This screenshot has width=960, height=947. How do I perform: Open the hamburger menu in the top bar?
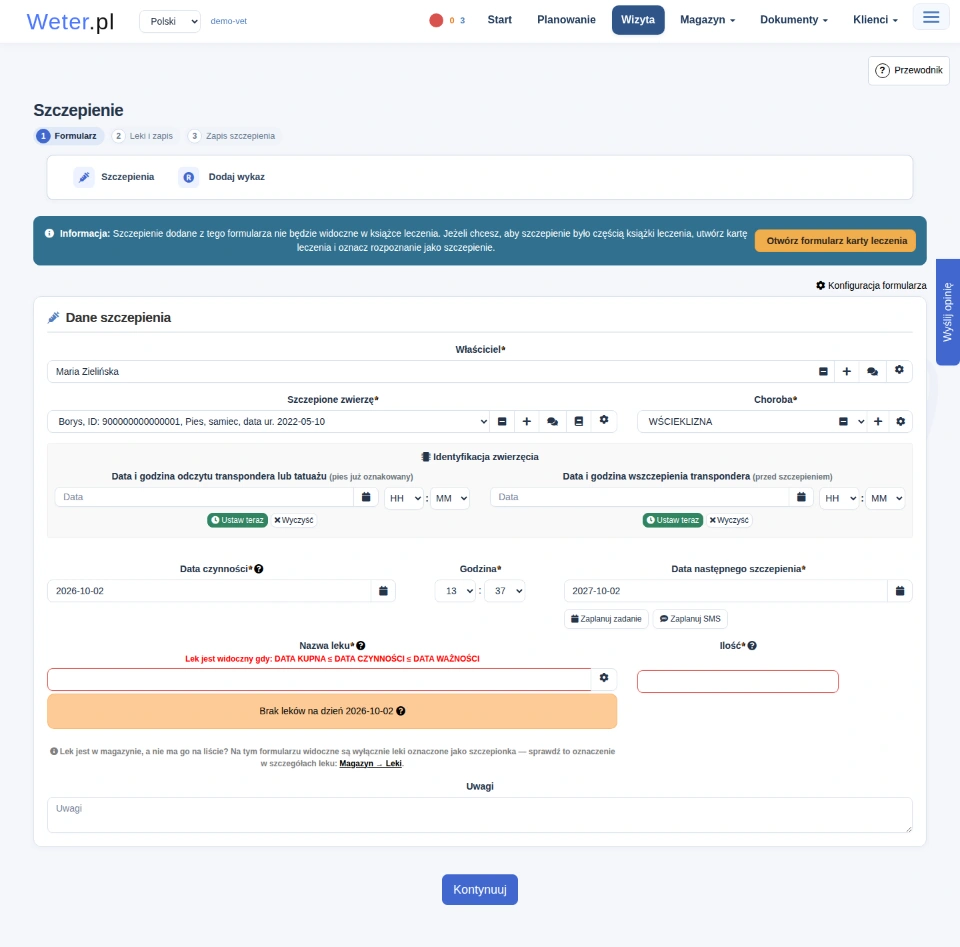pos(931,17)
